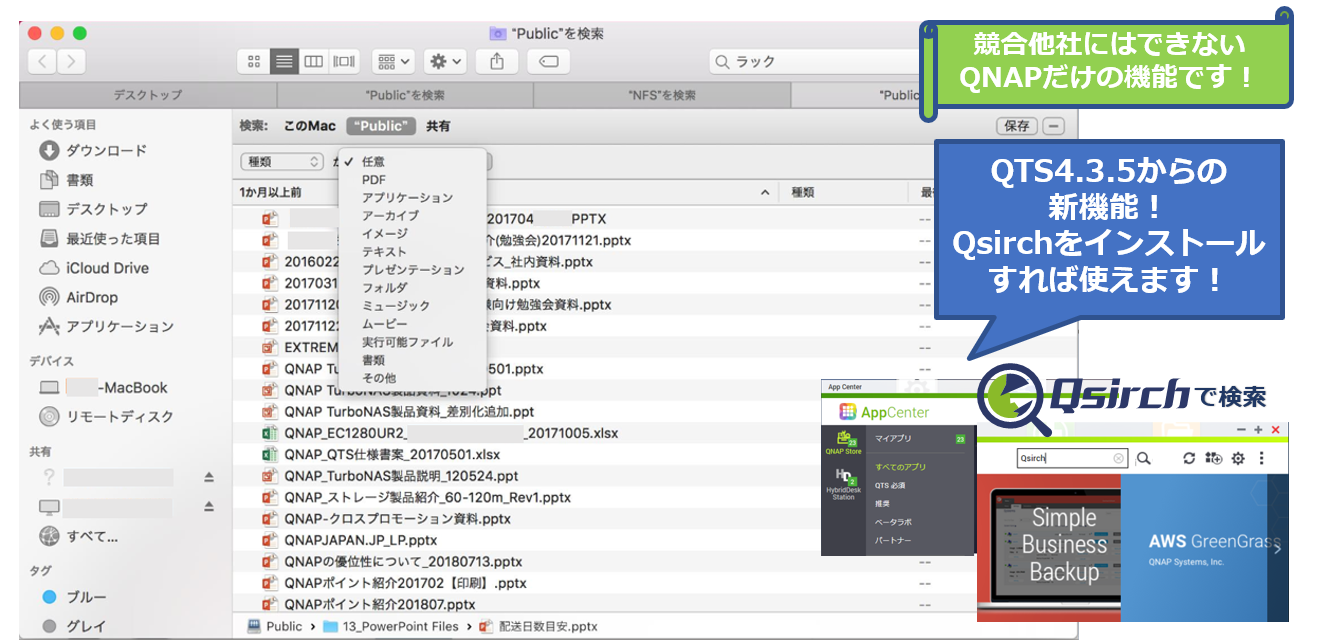This screenshot has width=1320, height=641.
Task: Select the グレイ tag
Action: pyautogui.click(x=75, y=626)
